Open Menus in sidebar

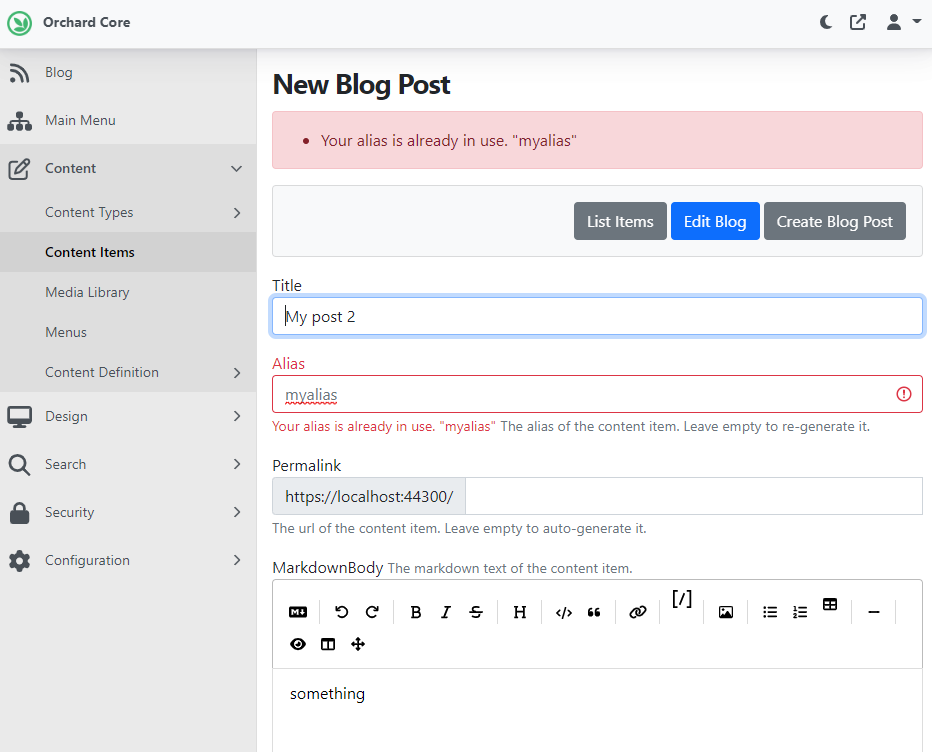coord(66,332)
